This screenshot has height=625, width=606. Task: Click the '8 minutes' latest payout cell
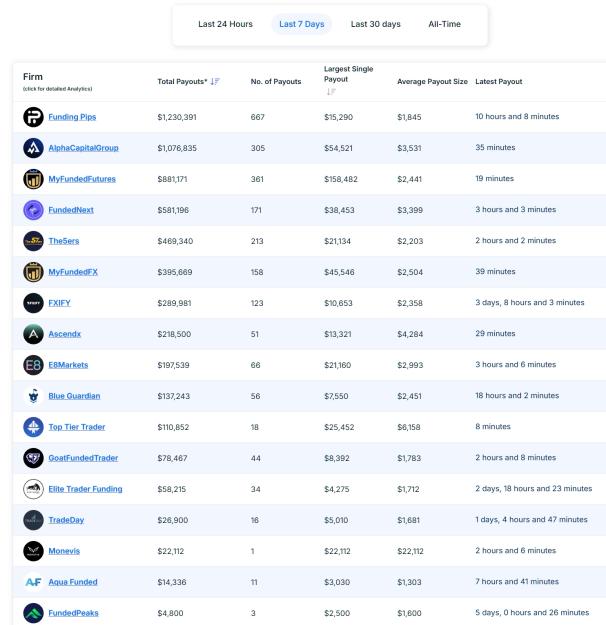click(493, 426)
